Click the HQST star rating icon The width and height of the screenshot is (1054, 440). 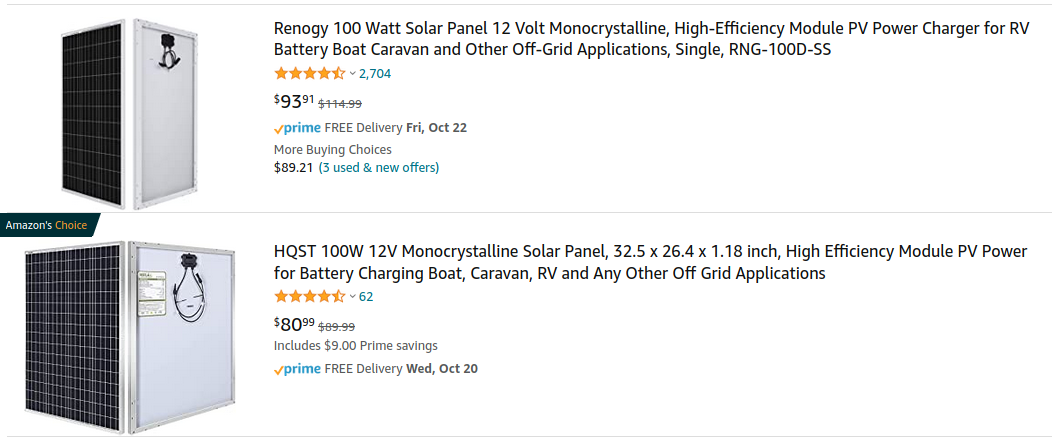coord(309,296)
